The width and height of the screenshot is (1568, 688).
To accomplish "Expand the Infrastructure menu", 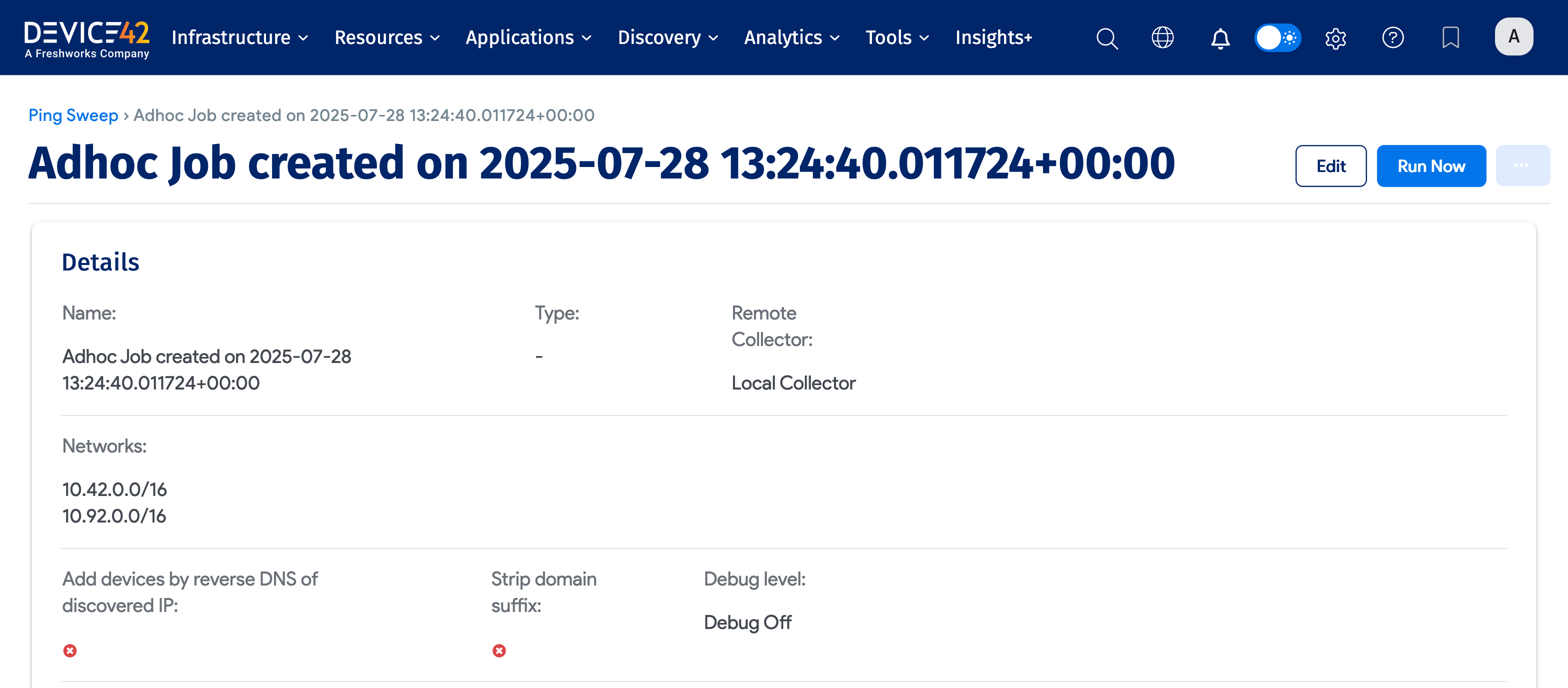I will (240, 37).
